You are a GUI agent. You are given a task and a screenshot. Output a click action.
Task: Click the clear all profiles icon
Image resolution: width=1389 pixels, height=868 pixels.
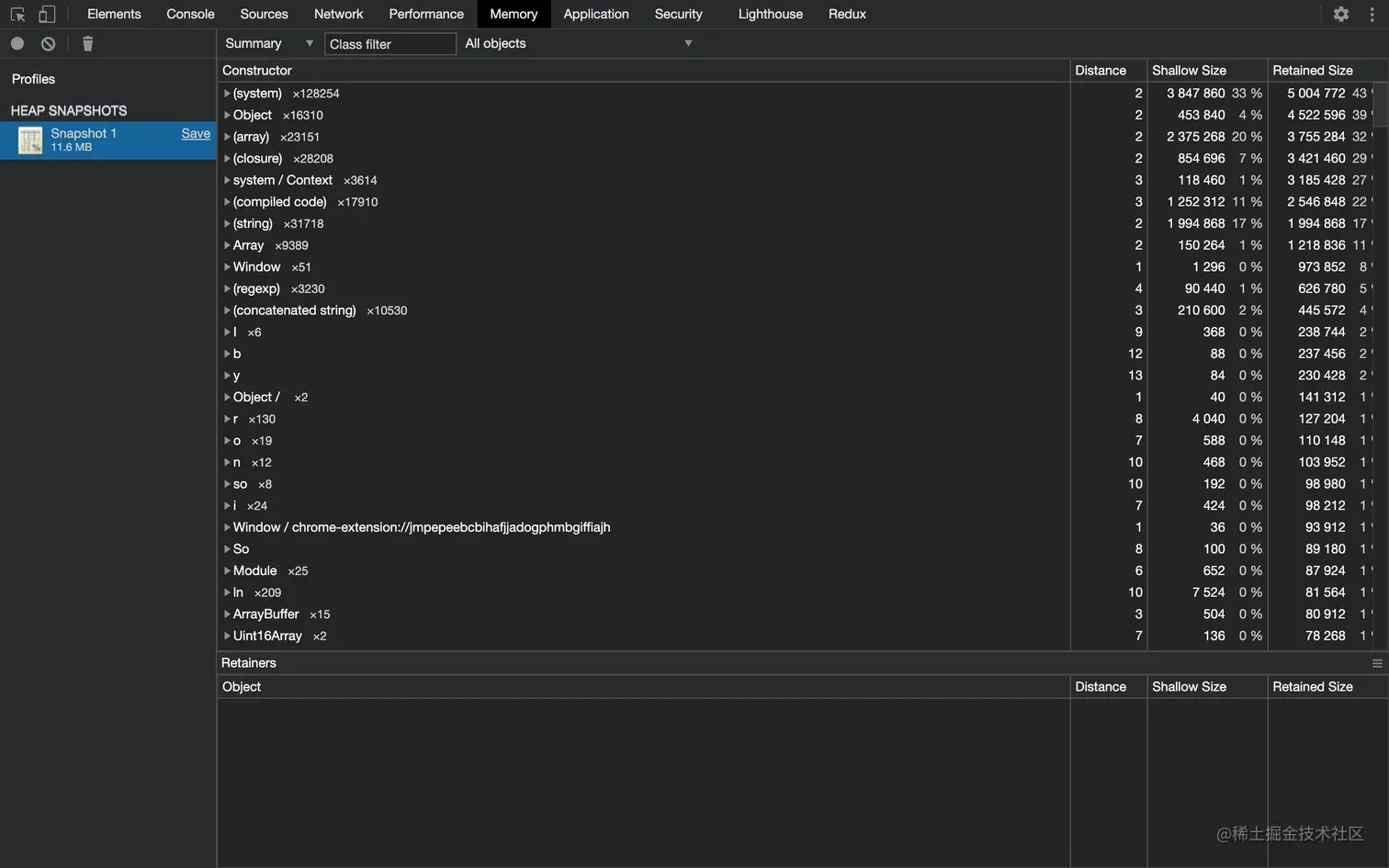click(x=48, y=43)
